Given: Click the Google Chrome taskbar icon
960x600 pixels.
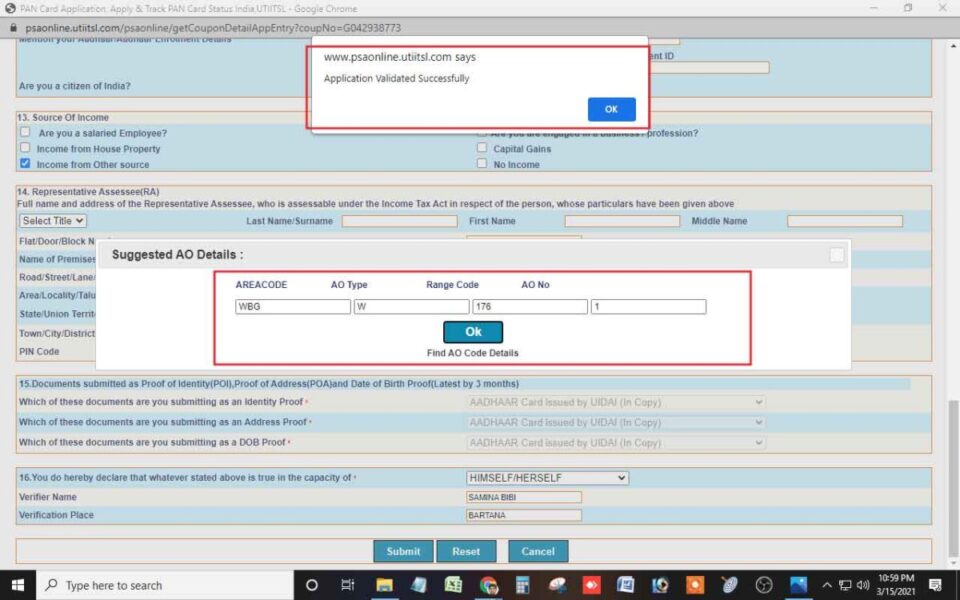Looking at the screenshot, I should [x=488, y=585].
